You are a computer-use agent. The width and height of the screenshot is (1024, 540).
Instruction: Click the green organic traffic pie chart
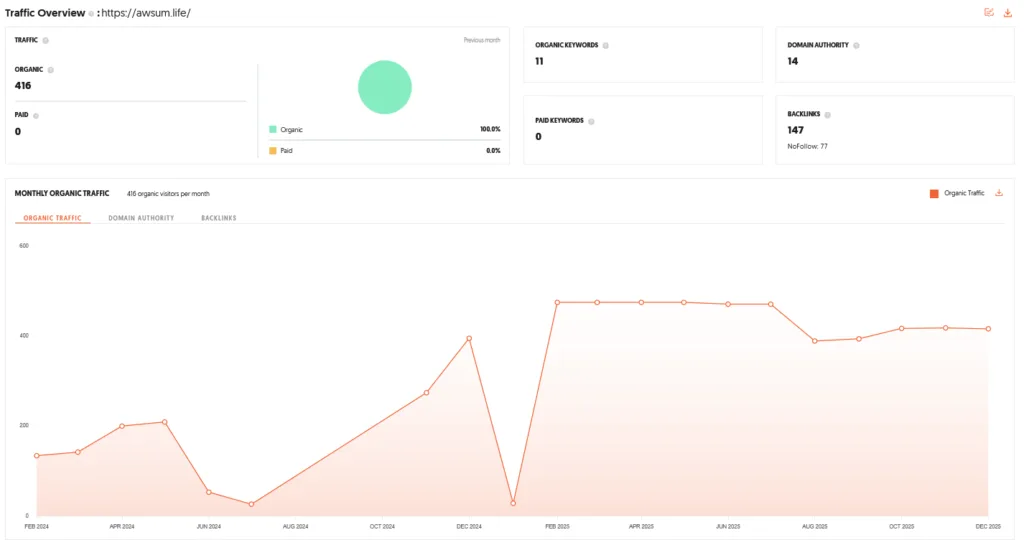(x=385, y=87)
